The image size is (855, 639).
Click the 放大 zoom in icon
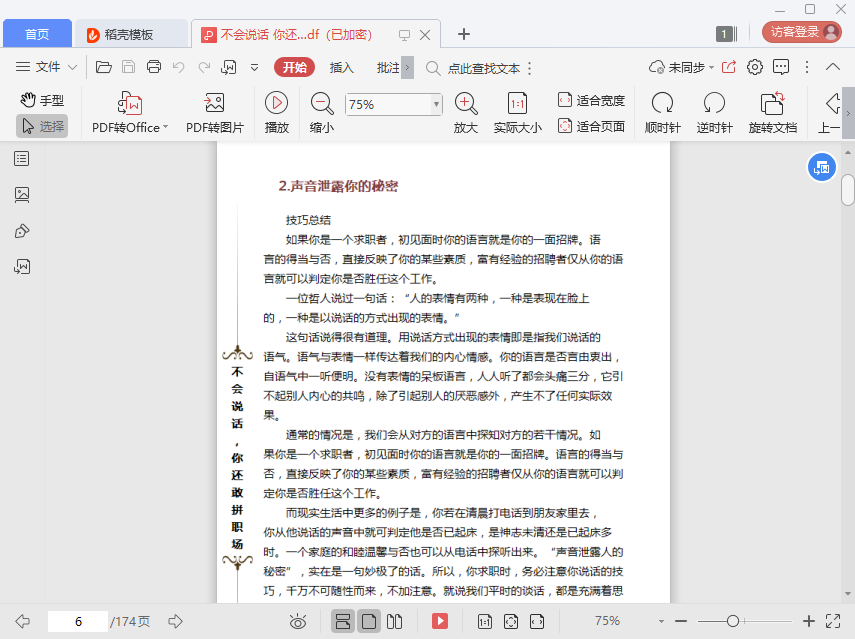click(x=466, y=103)
